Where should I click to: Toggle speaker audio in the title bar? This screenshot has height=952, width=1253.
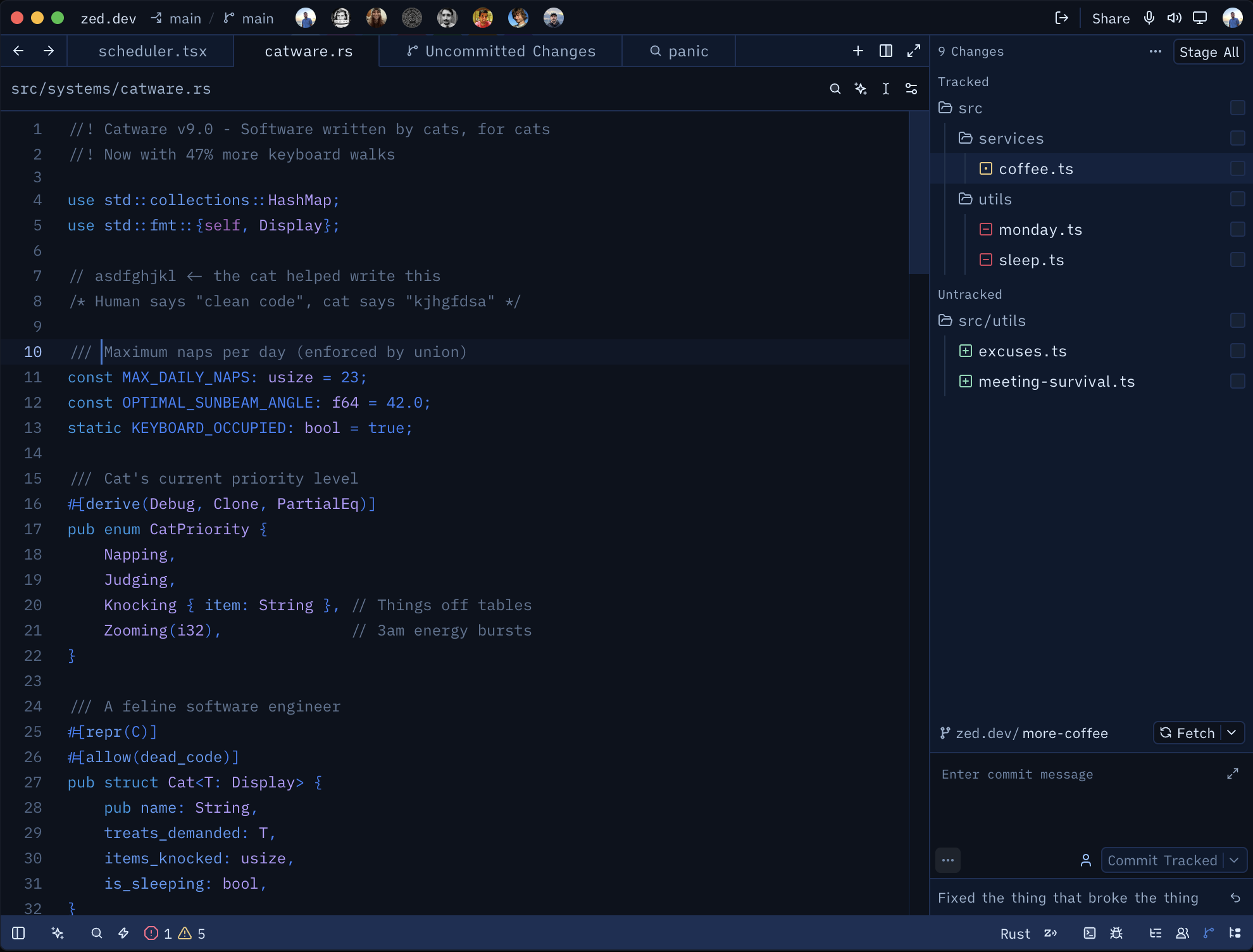pos(1175,18)
